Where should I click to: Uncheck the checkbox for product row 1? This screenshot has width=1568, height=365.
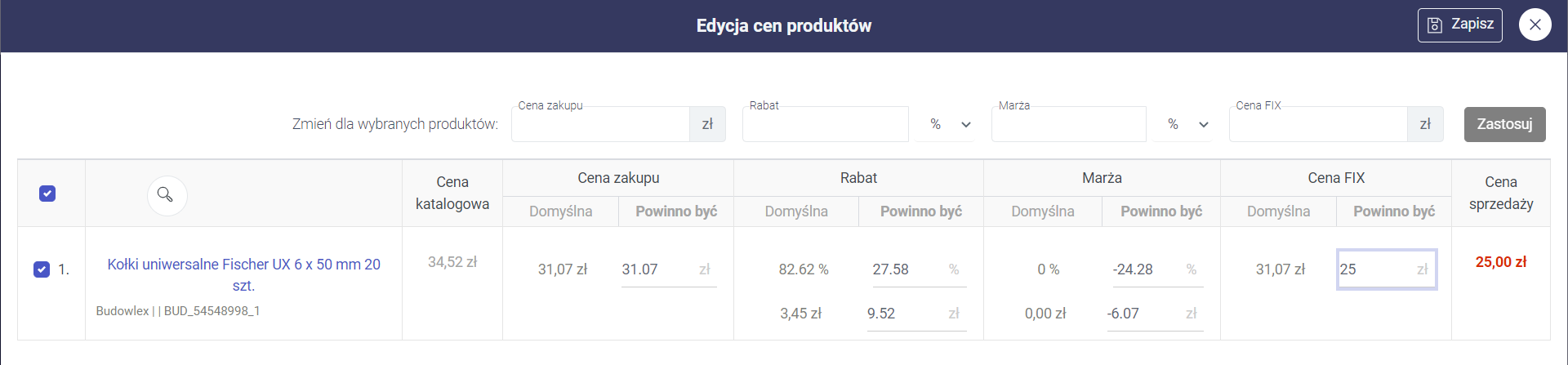42,269
